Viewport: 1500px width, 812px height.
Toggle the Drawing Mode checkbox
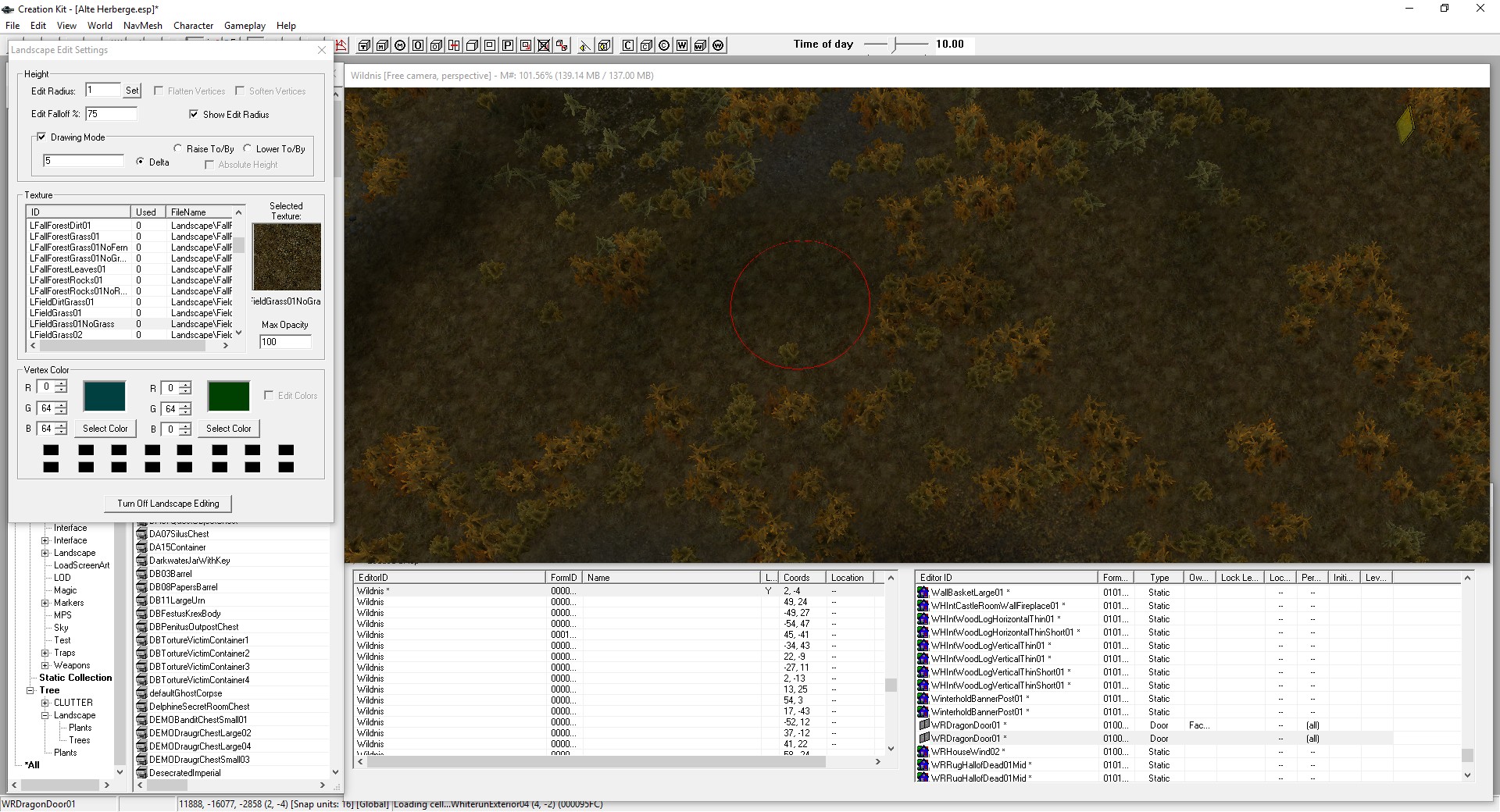coord(41,137)
